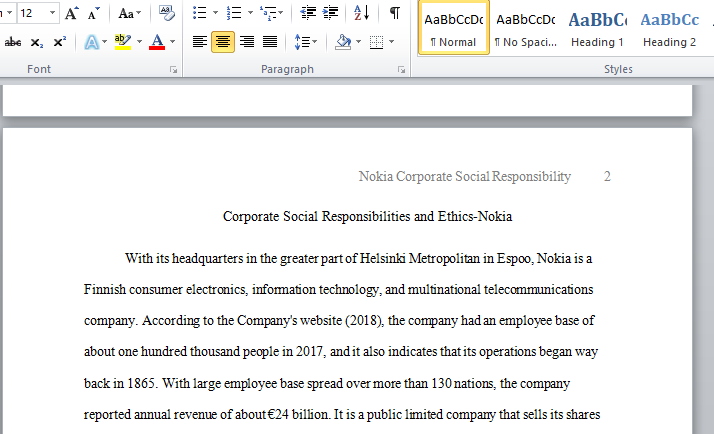Screen dimensions: 714x434
Task: Toggle subscript formatting
Action: (36, 42)
